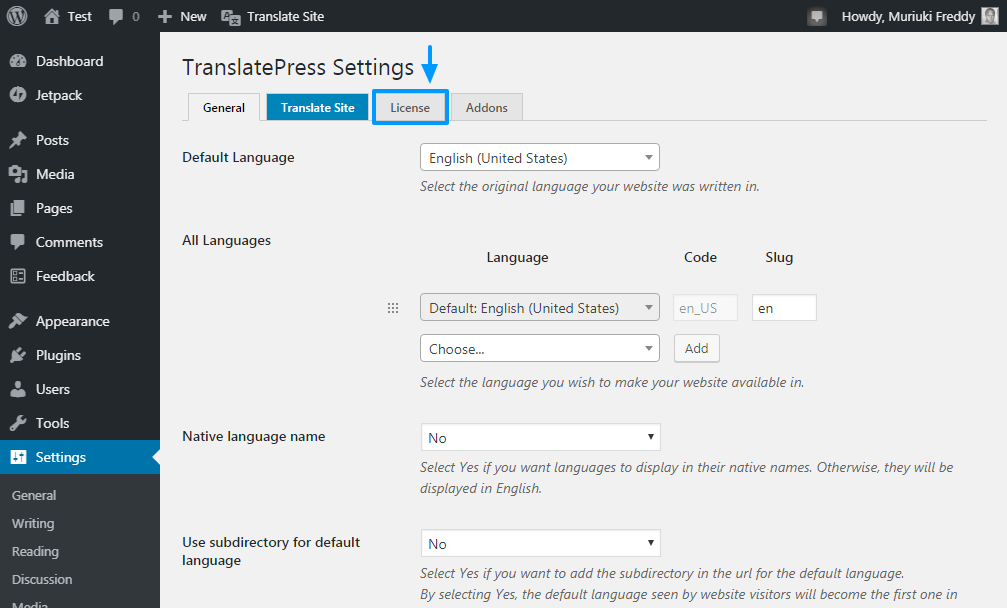Click the Posts pin icon

[x=18, y=140]
